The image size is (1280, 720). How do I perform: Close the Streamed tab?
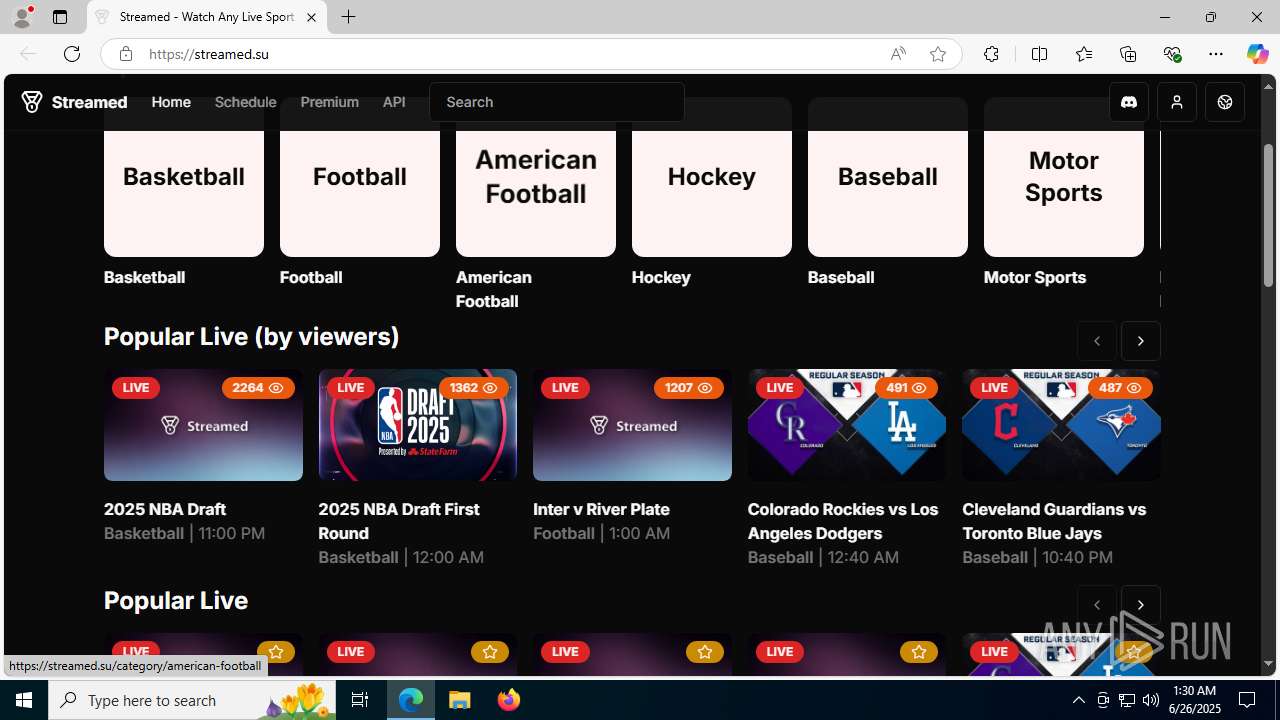(x=311, y=17)
